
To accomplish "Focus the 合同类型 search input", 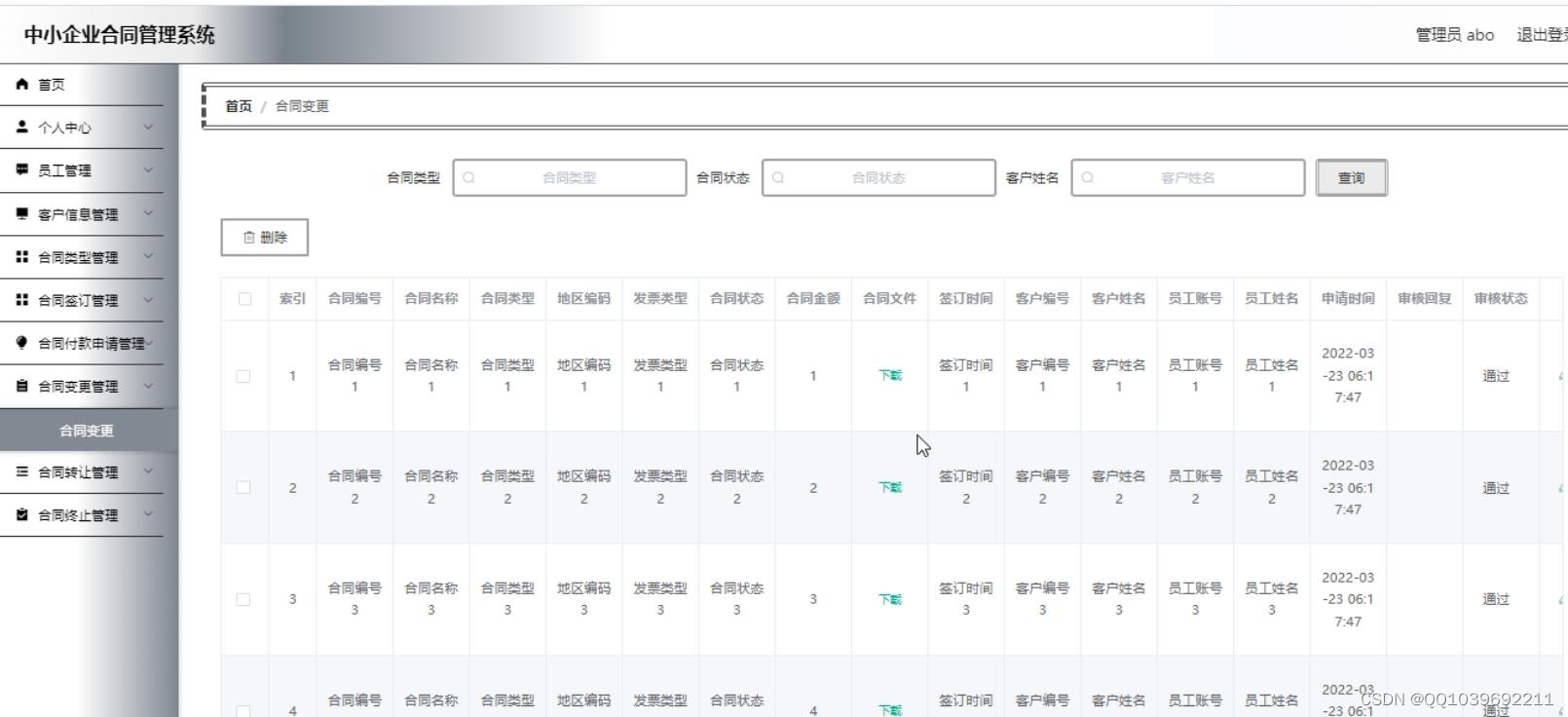I will click(570, 178).
